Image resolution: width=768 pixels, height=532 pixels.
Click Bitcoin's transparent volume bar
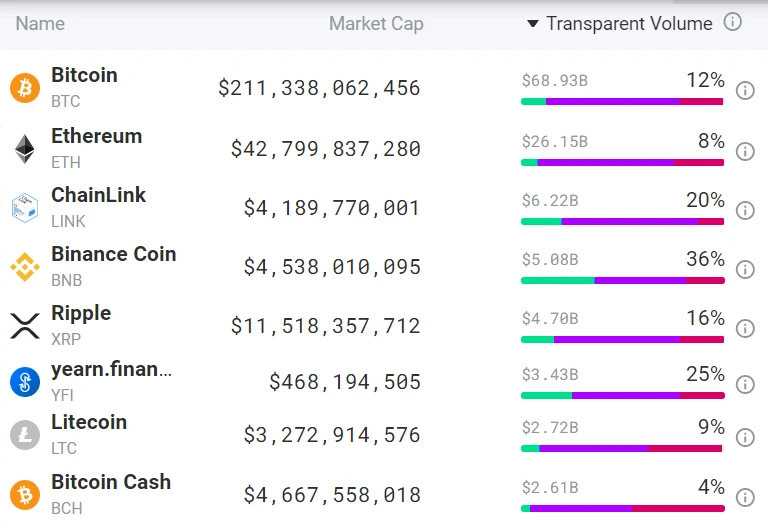(x=622, y=101)
